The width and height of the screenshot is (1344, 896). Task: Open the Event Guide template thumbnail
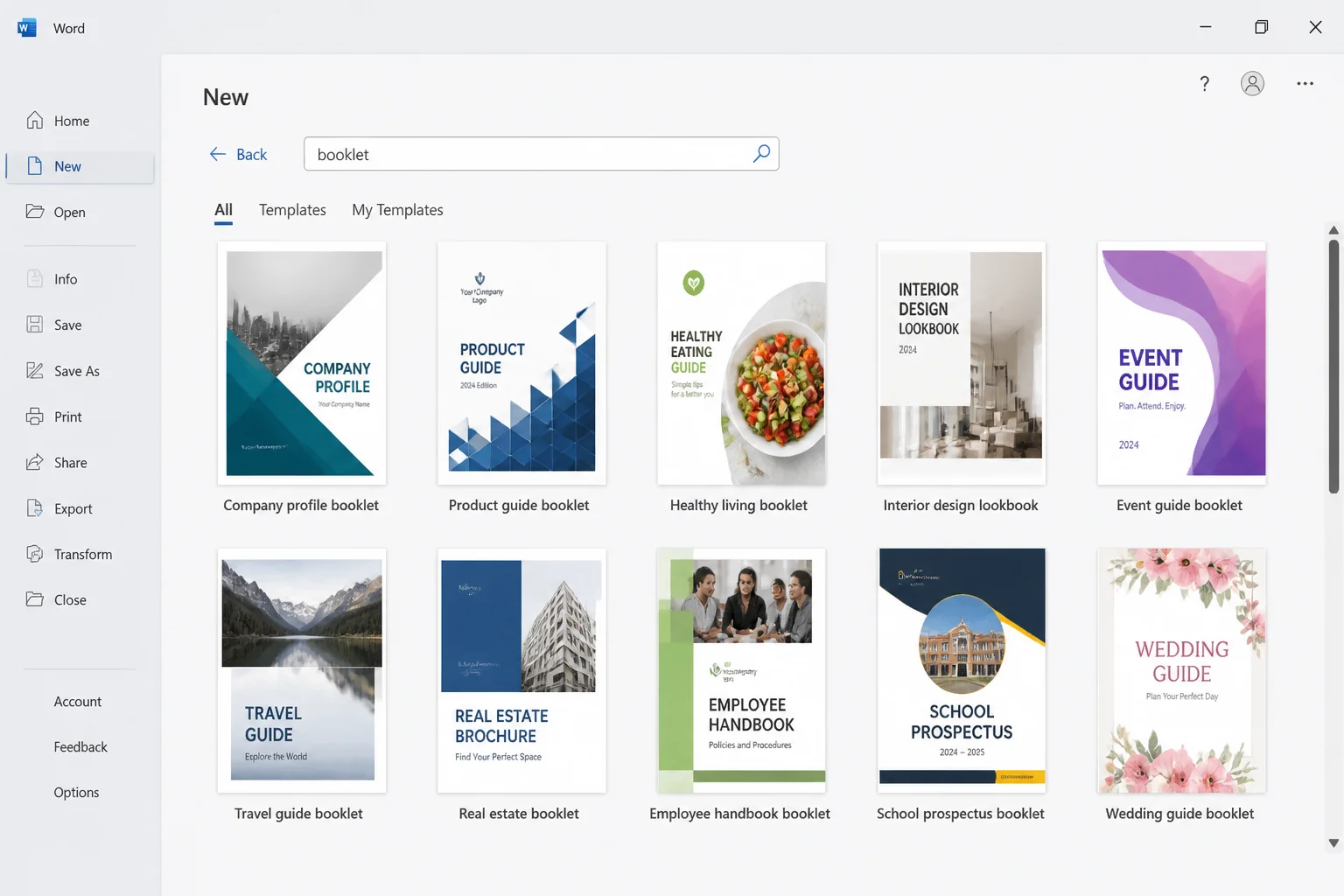[x=1181, y=363]
